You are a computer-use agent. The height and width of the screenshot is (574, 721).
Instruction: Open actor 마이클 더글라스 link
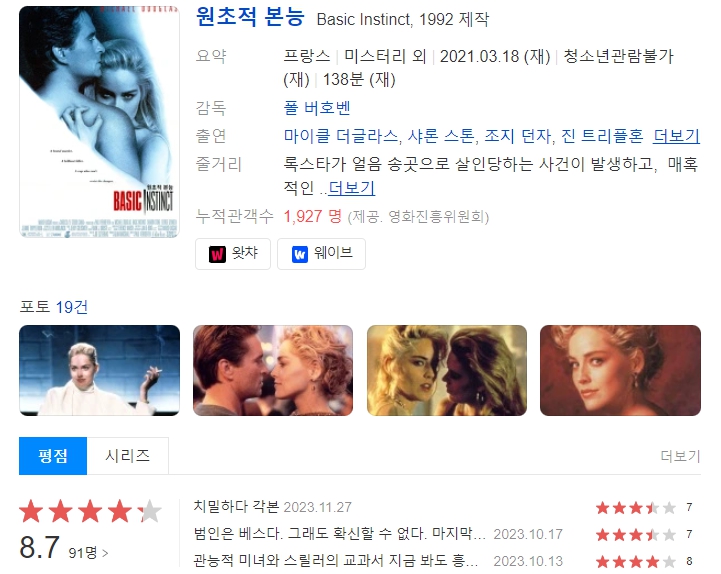(x=340, y=136)
